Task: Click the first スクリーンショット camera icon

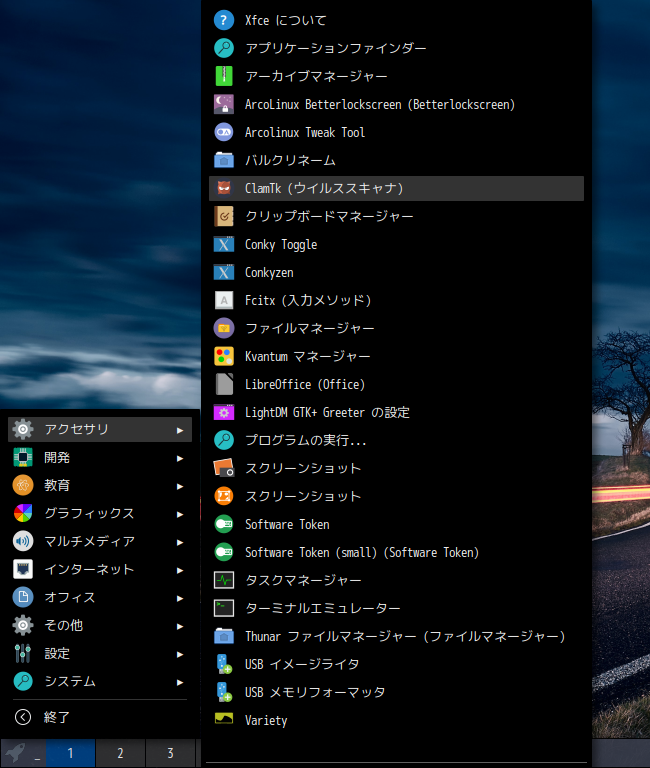Action: point(224,468)
